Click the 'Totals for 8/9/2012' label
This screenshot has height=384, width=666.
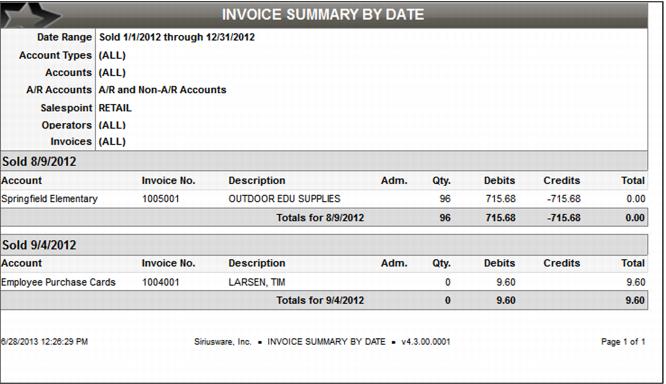(x=320, y=218)
